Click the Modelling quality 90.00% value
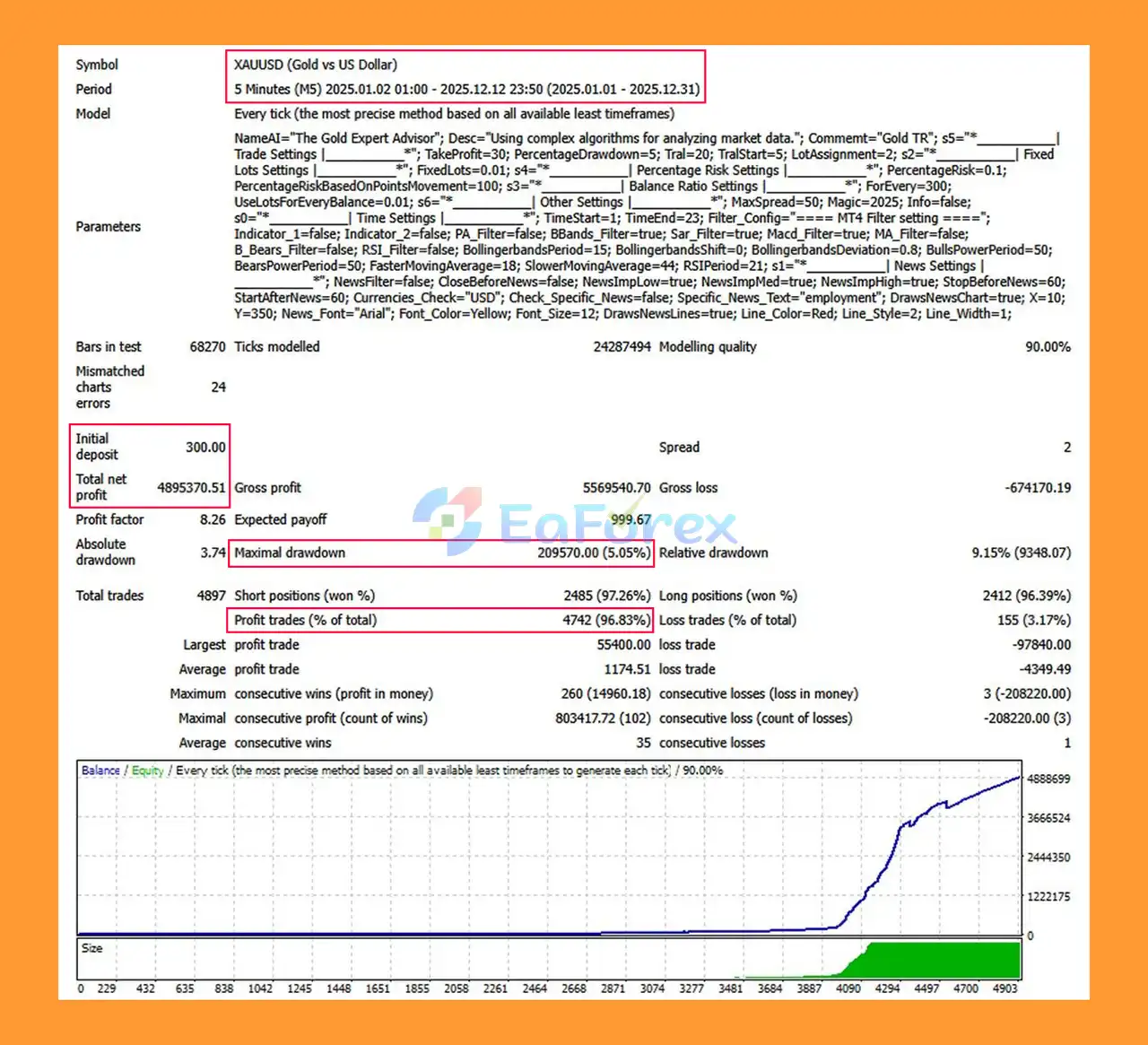Image resolution: width=1148 pixels, height=1045 pixels. click(x=1048, y=347)
